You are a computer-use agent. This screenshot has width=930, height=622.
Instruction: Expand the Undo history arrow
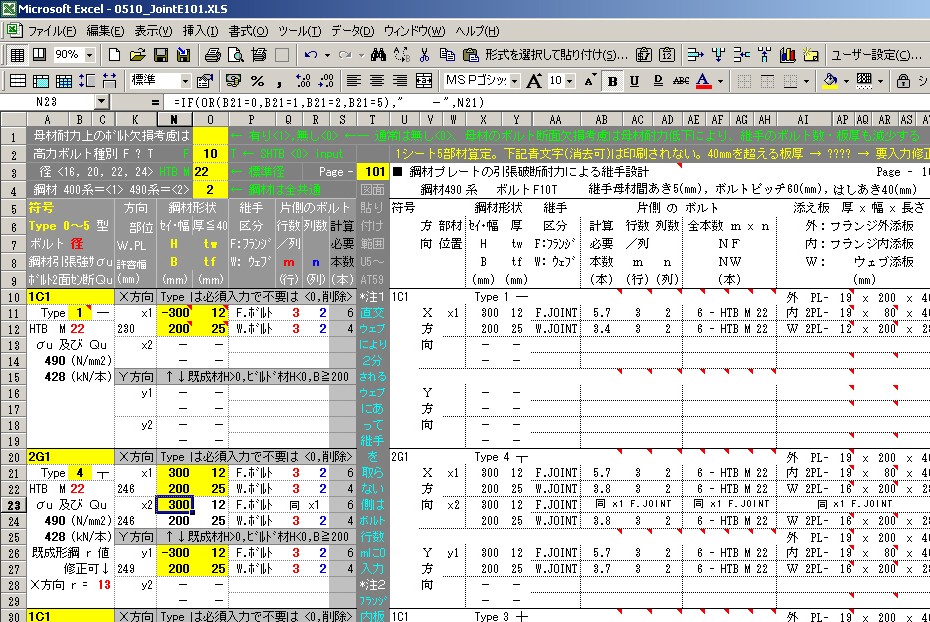click(327, 55)
